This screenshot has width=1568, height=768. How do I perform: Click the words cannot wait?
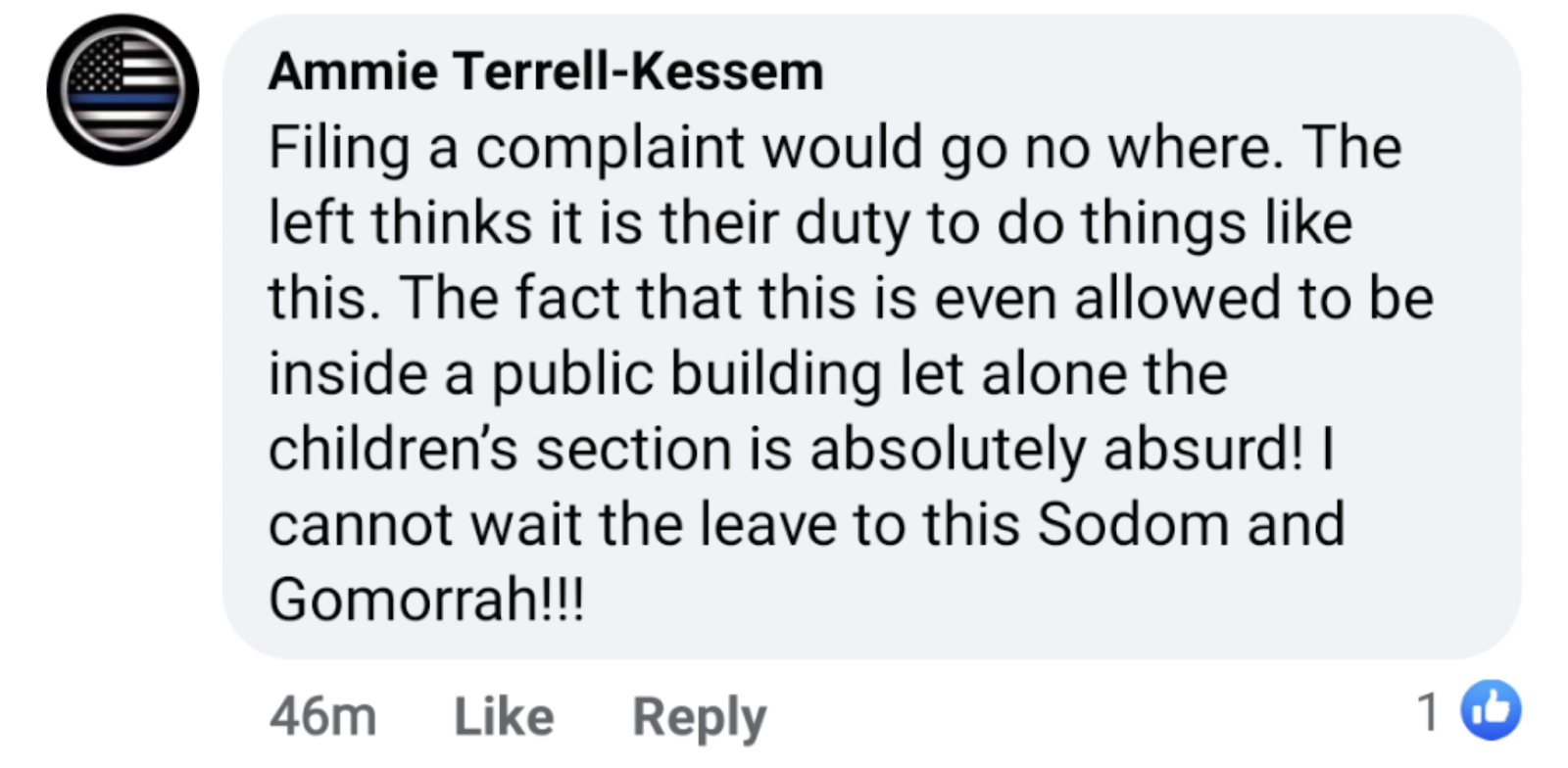[x=425, y=524]
